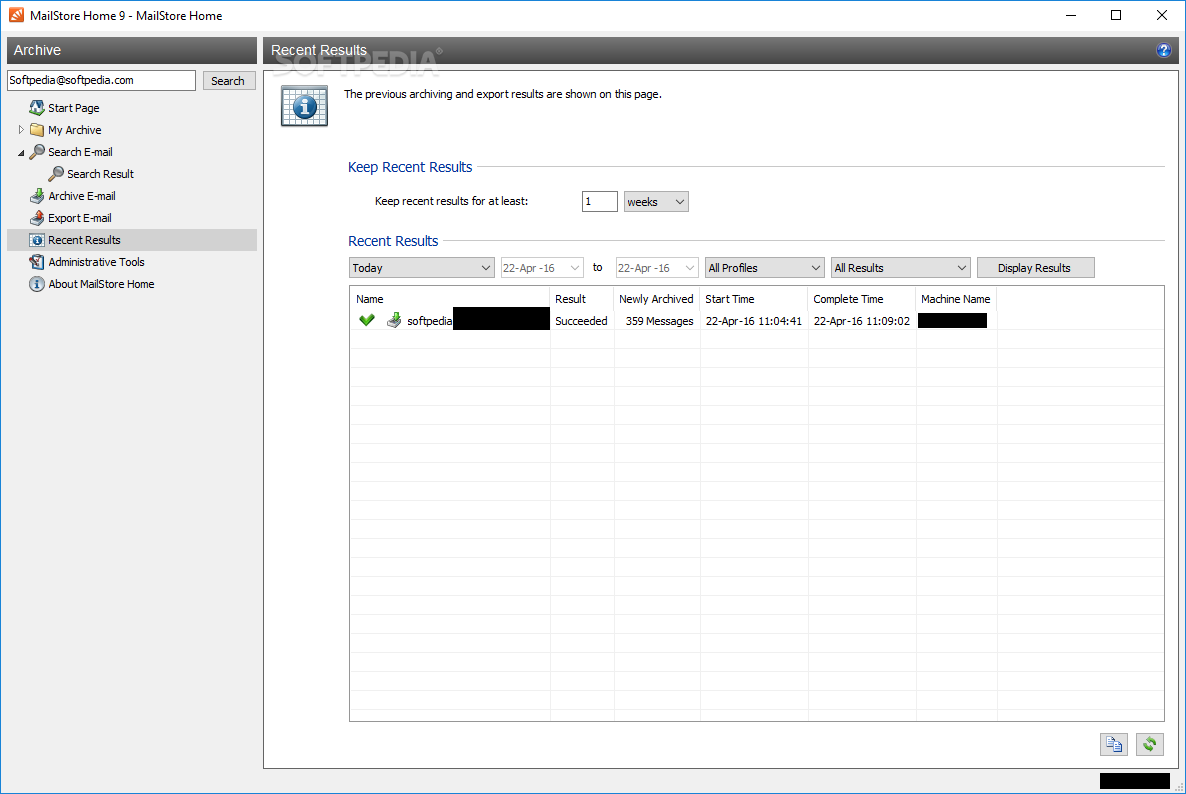Click the archive search input field
Viewport: 1186px width, 794px height.
tap(101, 80)
